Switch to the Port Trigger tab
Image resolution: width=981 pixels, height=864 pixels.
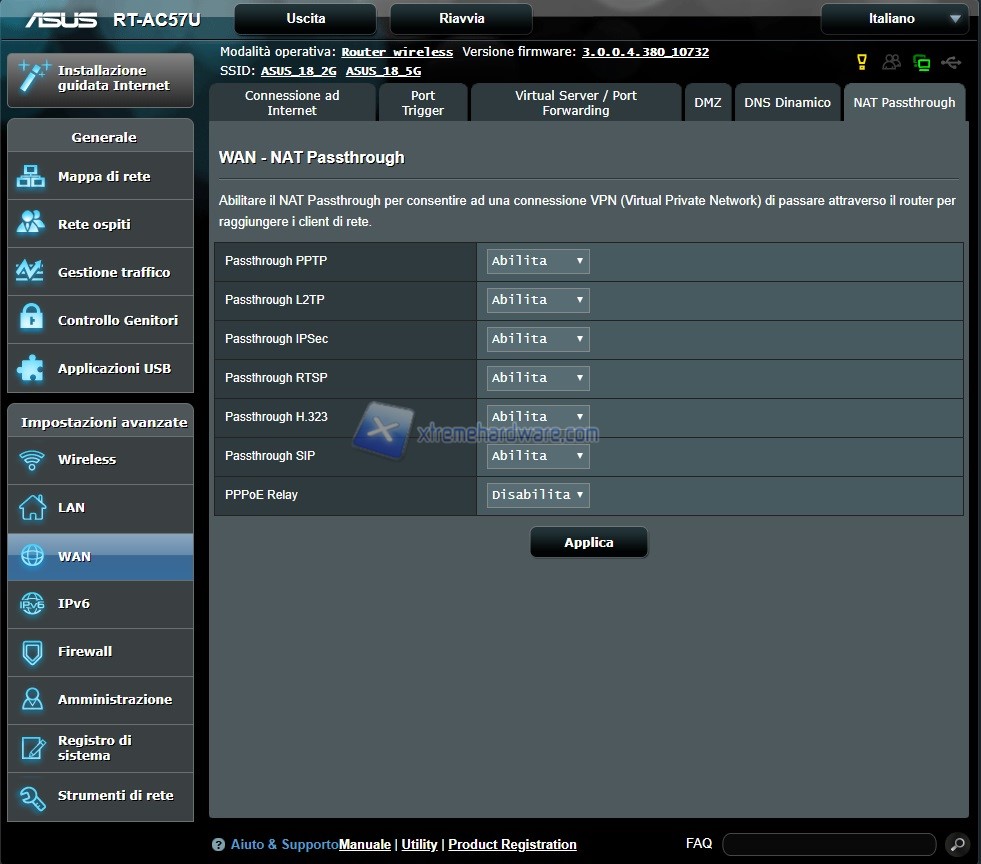tap(423, 103)
